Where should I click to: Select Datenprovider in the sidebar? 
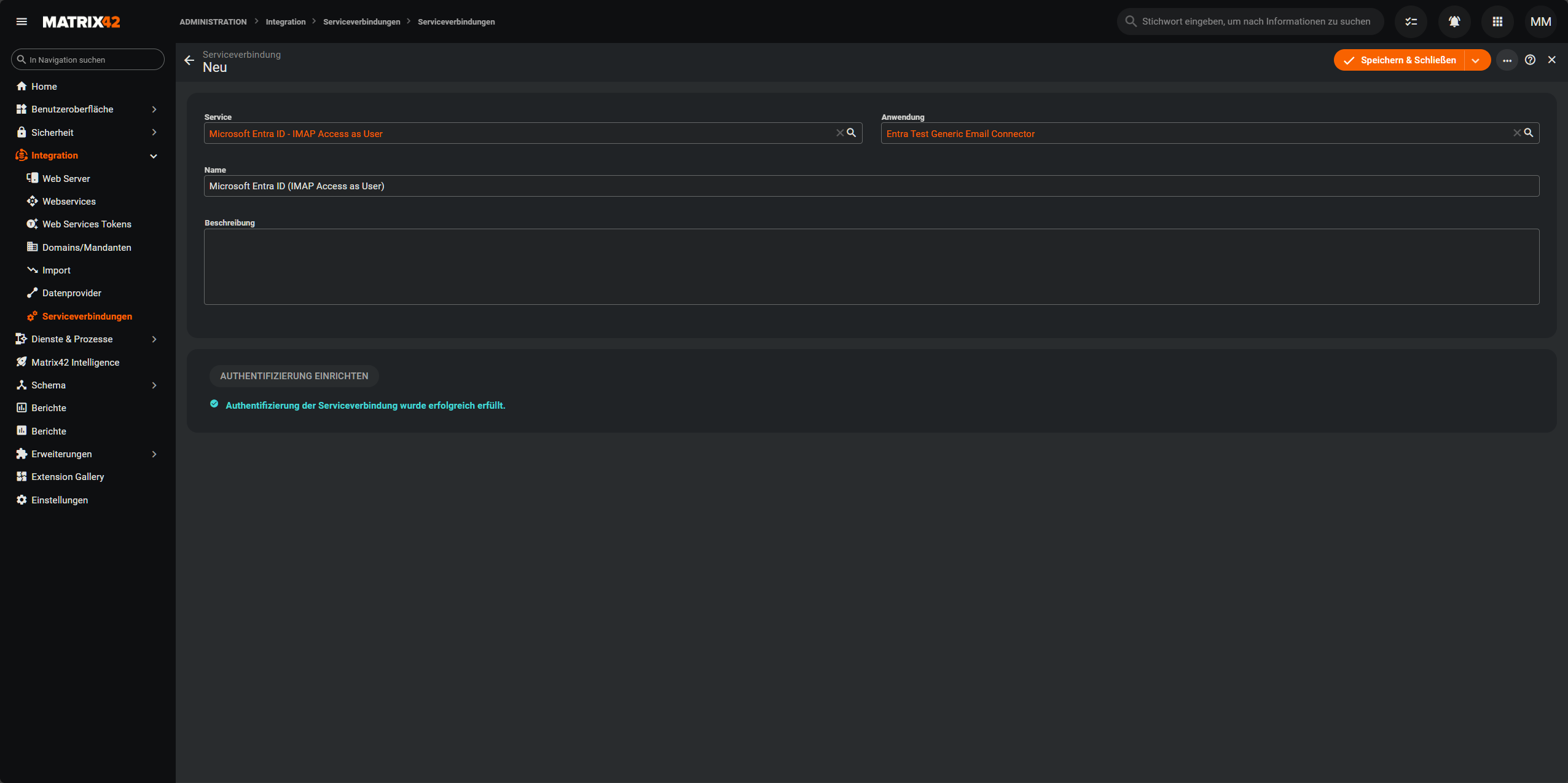[71, 293]
